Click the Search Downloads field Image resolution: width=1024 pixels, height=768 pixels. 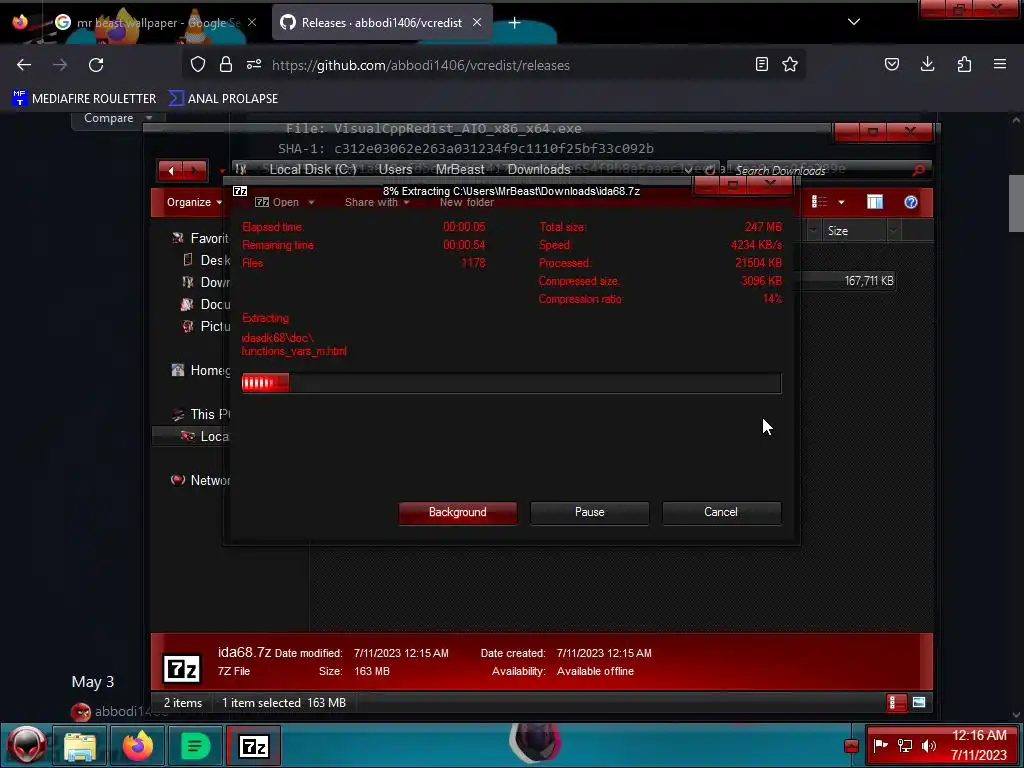(820, 170)
